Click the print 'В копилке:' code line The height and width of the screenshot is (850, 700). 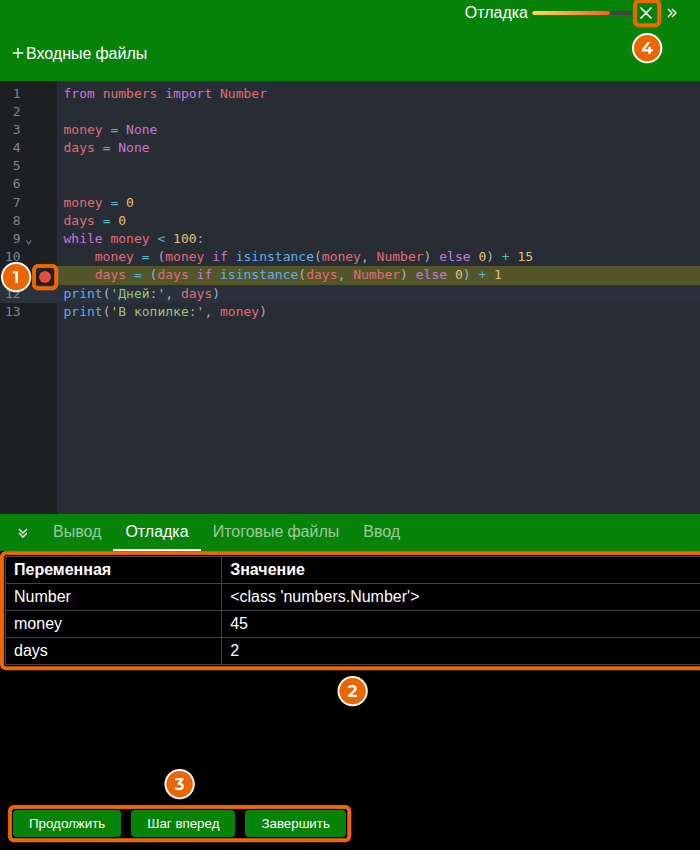[165, 312]
